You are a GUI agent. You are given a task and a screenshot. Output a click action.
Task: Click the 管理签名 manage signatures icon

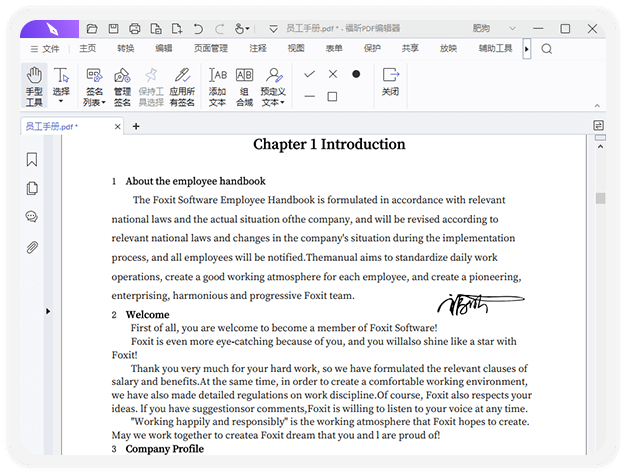click(122, 87)
